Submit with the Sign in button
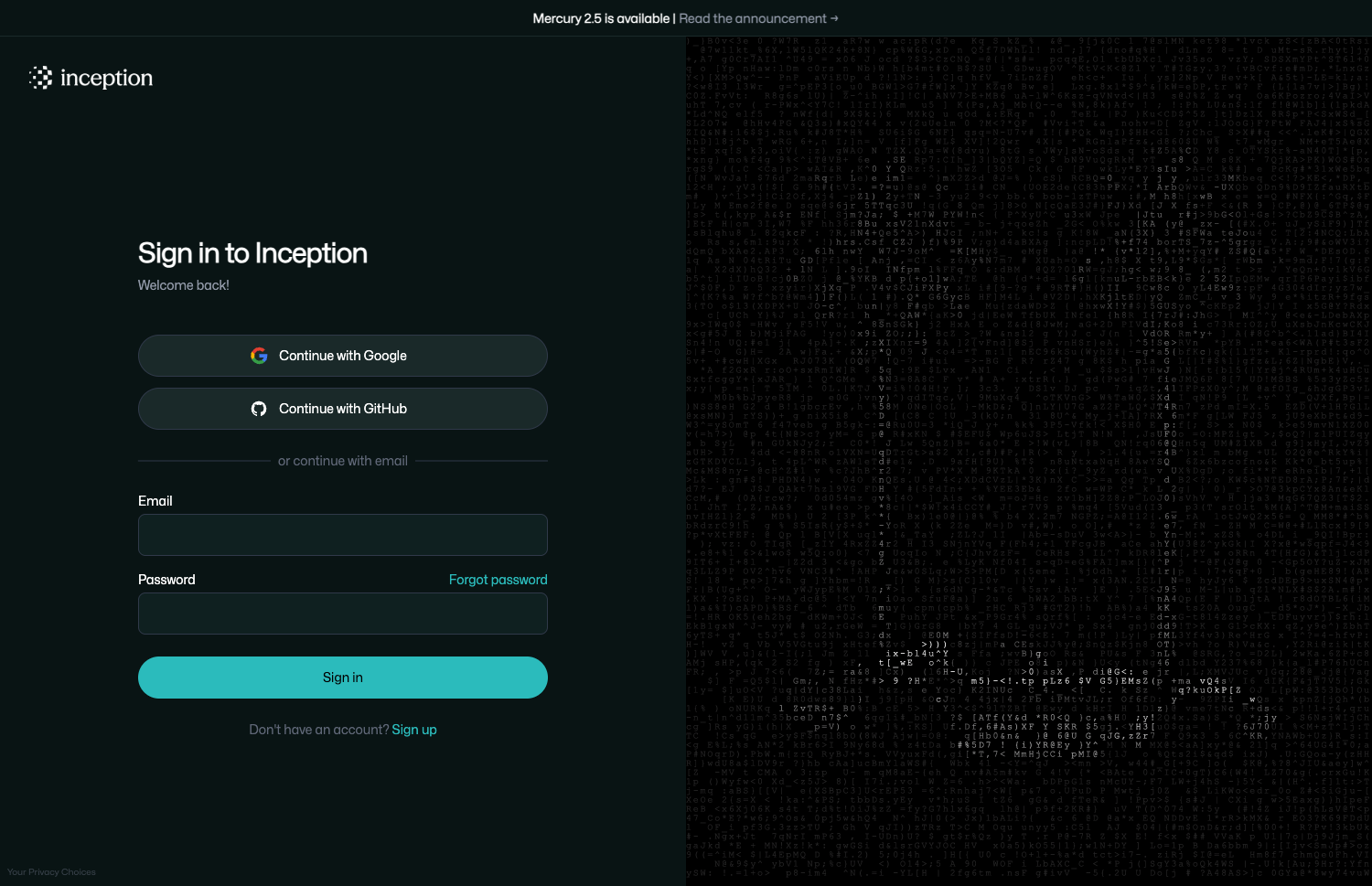 click(x=343, y=678)
